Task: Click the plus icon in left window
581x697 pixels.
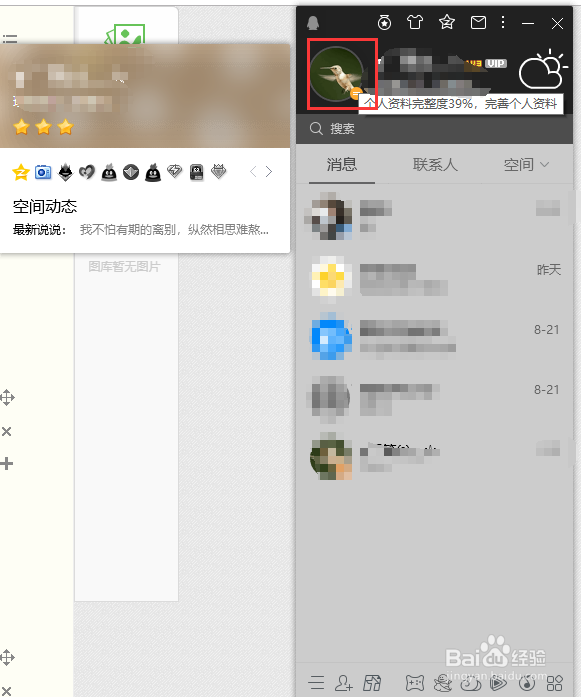Action: 6,464
